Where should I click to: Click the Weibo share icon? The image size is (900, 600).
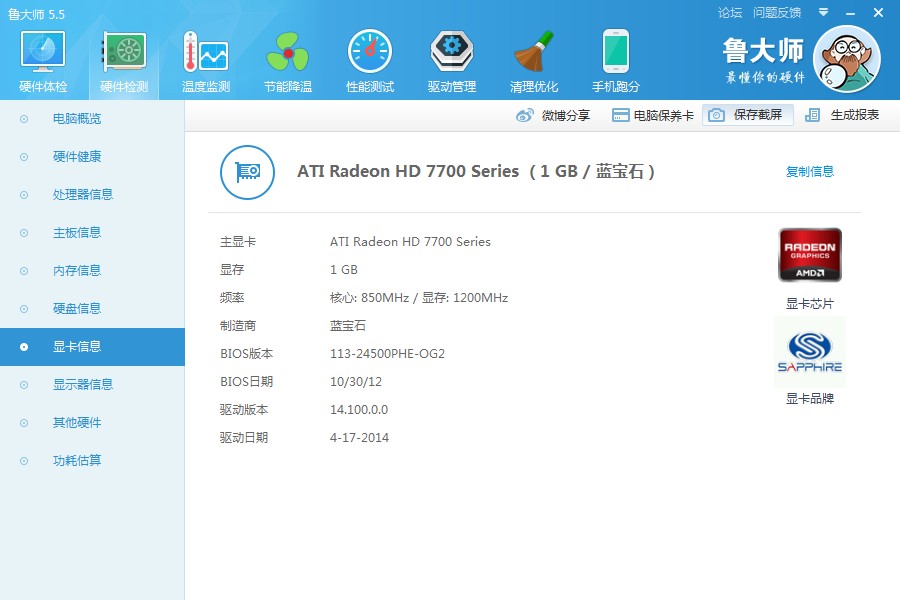[525, 115]
